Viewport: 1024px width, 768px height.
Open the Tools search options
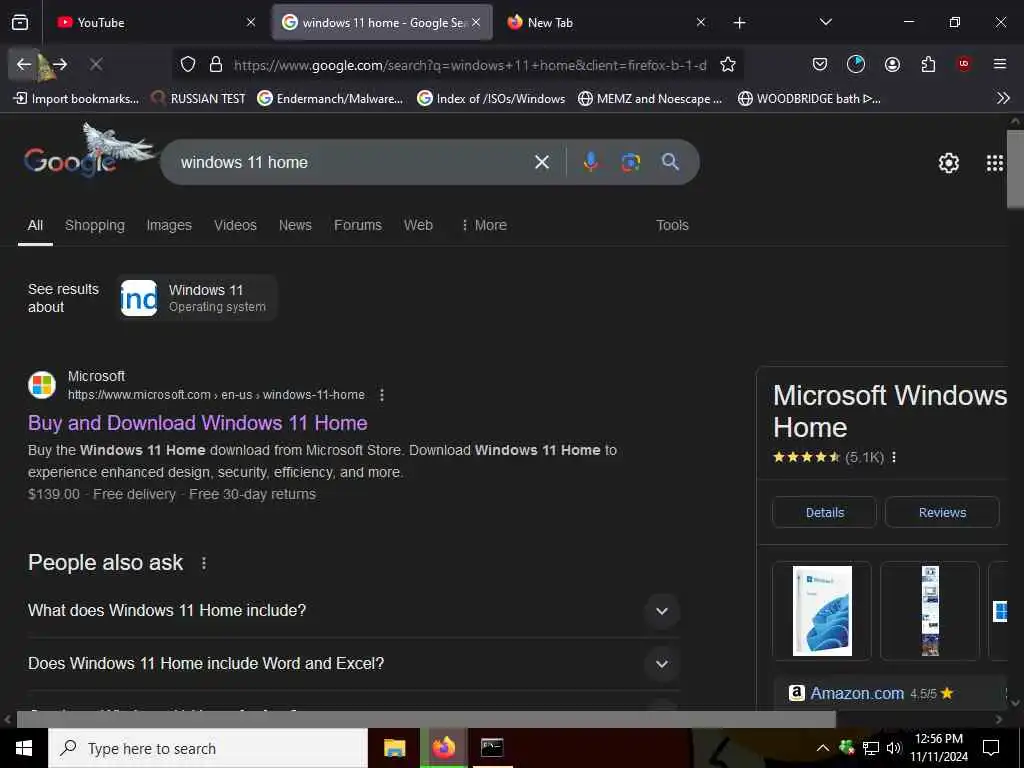pyautogui.click(x=672, y=225)
